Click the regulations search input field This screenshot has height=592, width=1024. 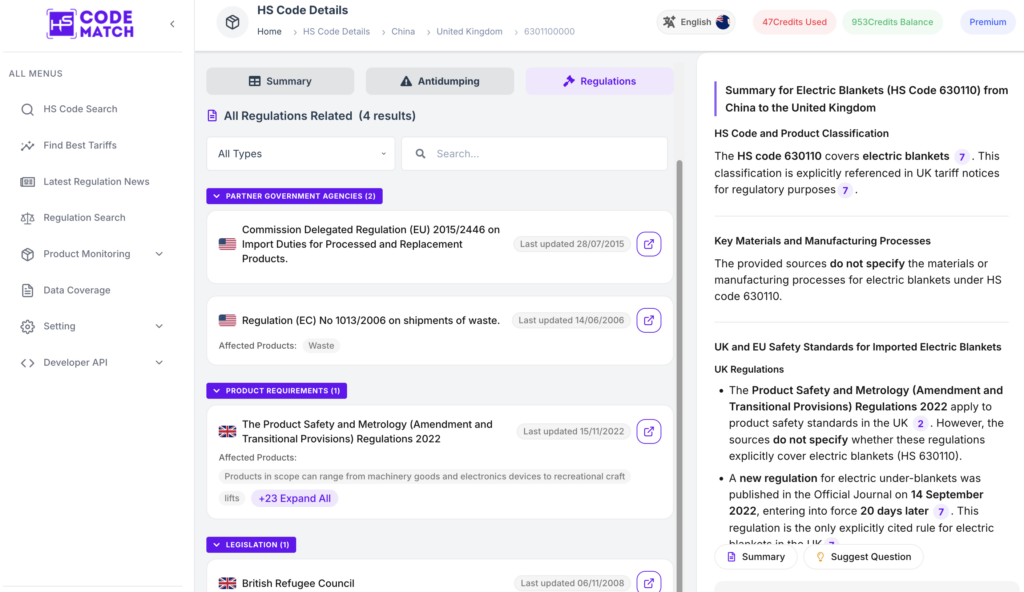point(534,154)
